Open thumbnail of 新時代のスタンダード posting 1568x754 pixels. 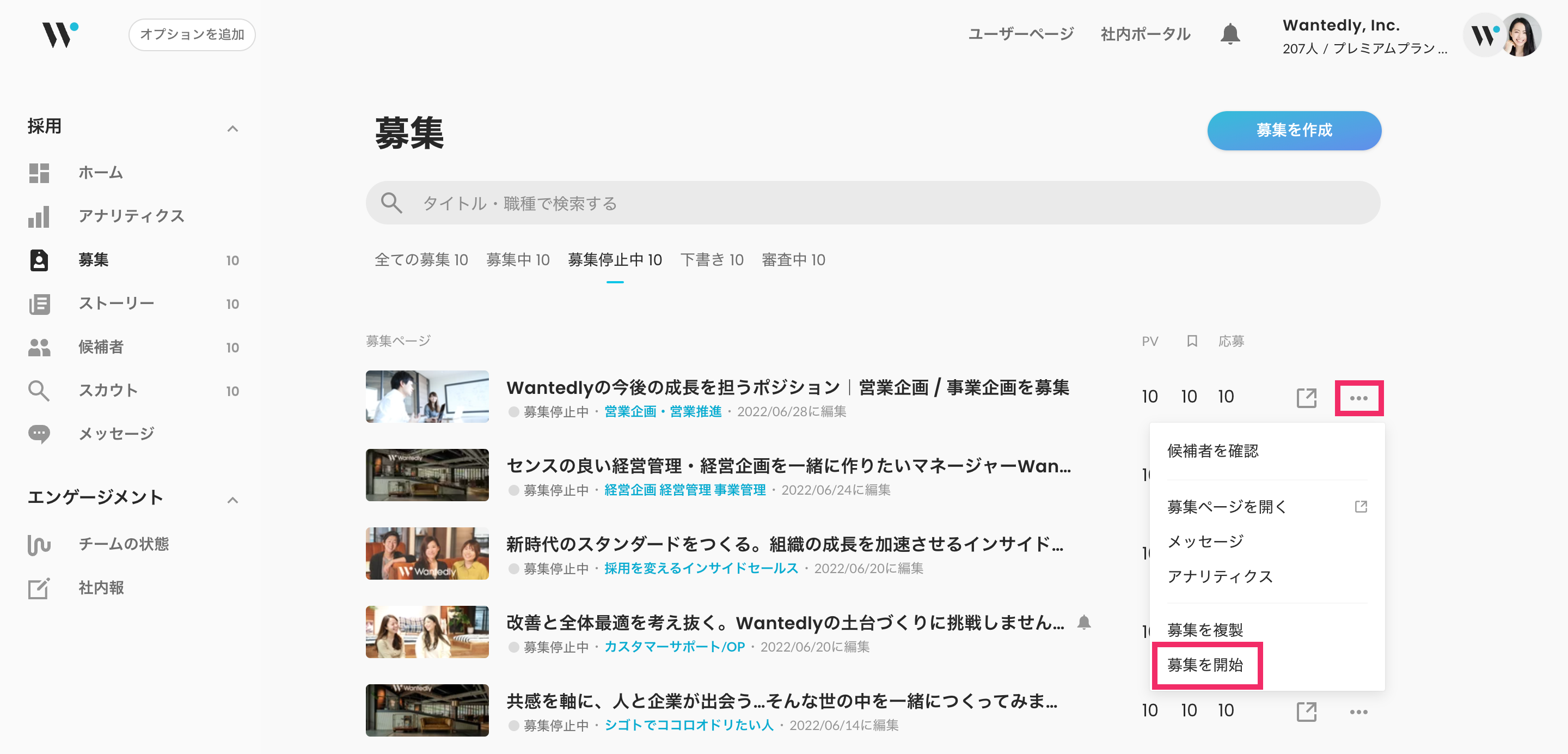click(427, 554)
